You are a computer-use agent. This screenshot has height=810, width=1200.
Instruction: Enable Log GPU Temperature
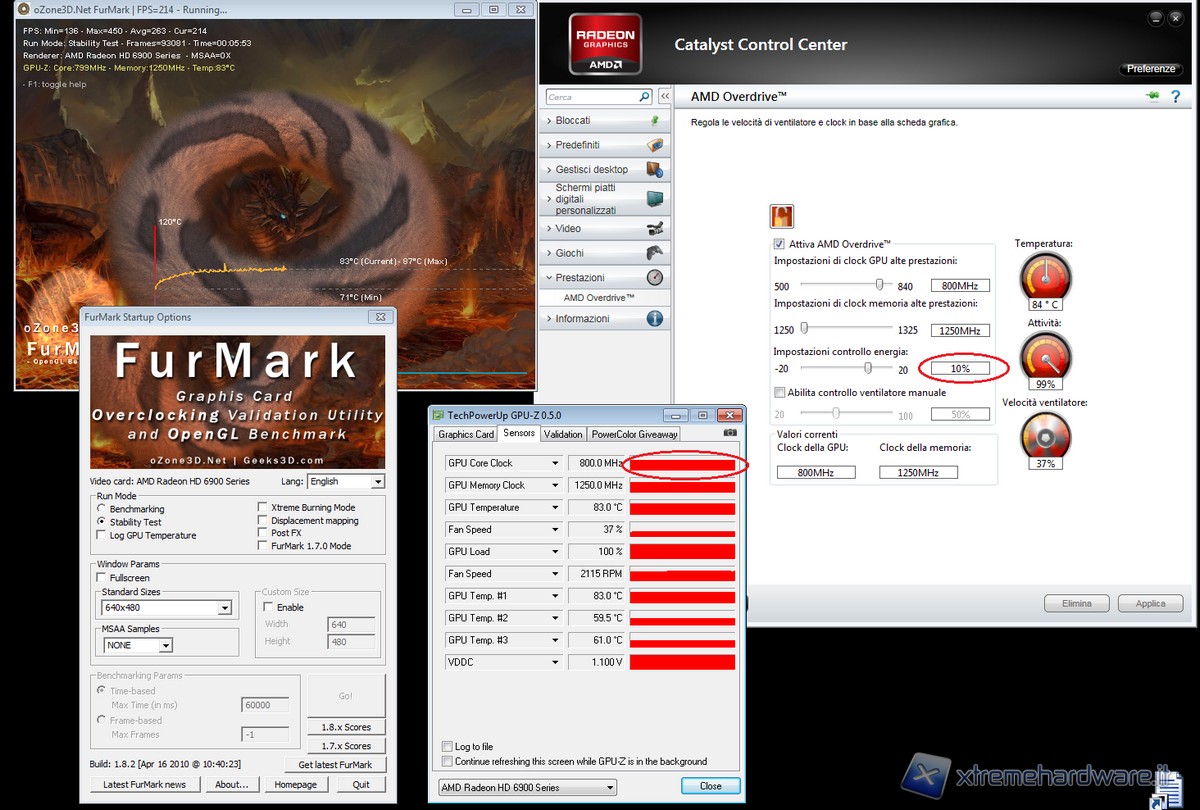pyautogui.click(x=101, y=535)
